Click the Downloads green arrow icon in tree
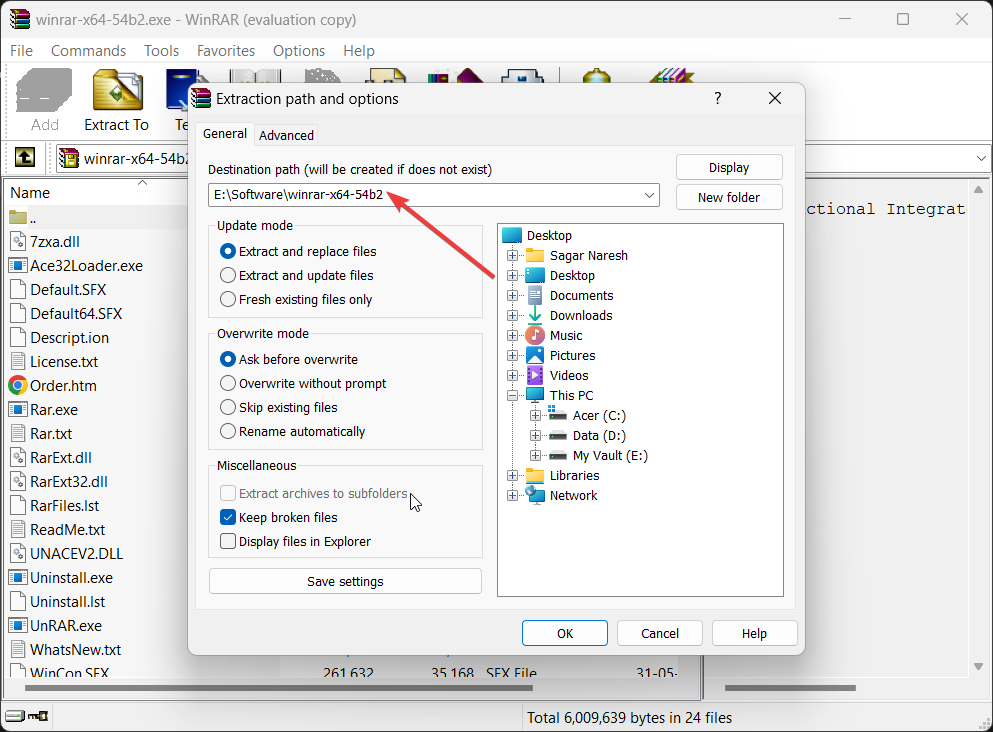 point(535,315)
